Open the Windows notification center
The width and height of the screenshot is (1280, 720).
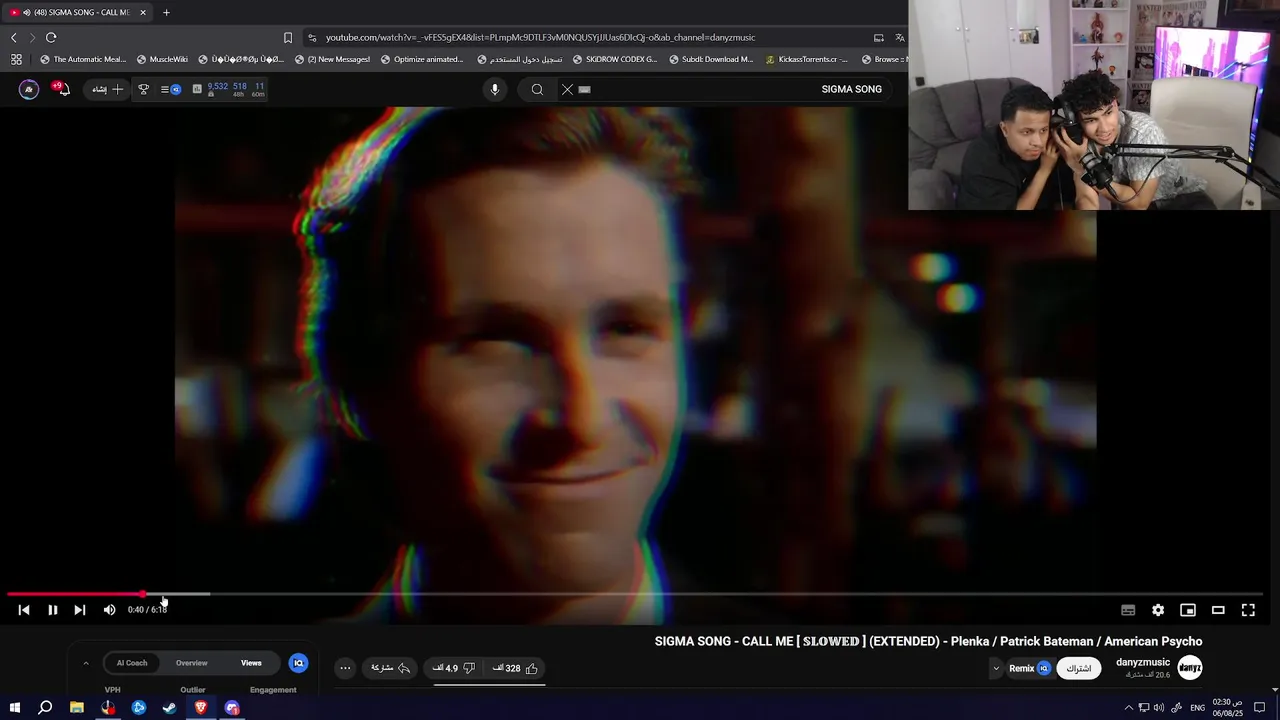point(1260,708)
